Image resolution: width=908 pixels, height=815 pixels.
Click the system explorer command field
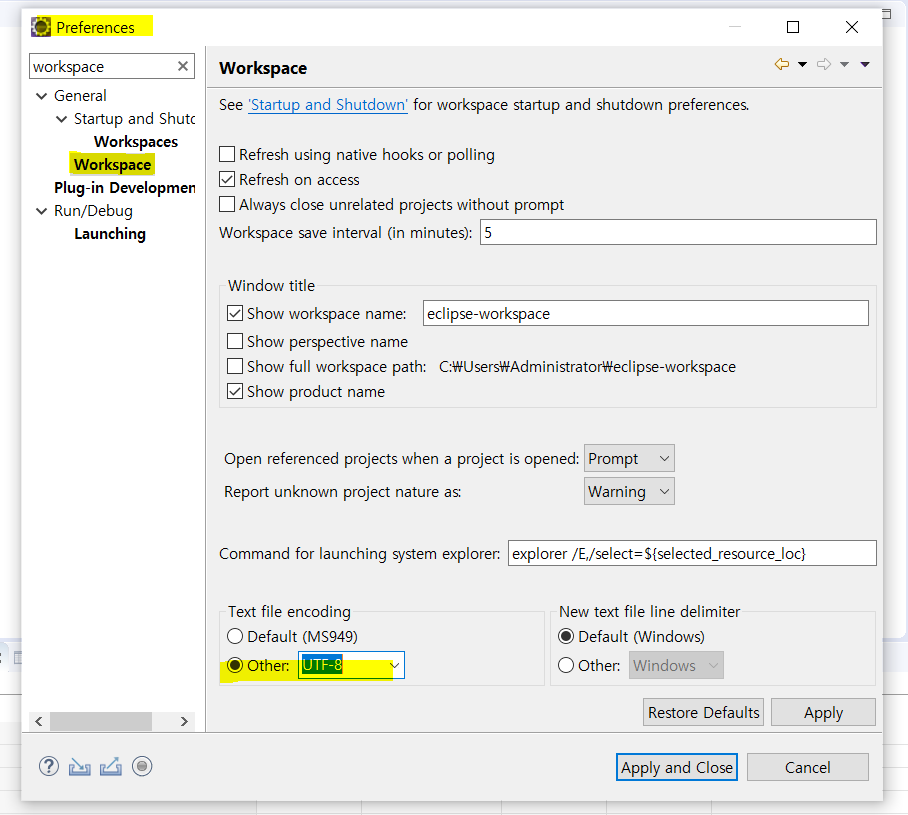click(x=692, y=553)
